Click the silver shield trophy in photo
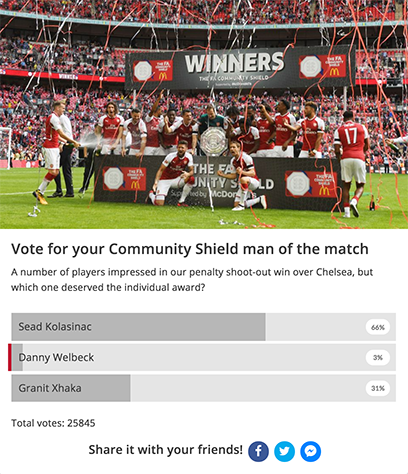 tap(213, 141)
